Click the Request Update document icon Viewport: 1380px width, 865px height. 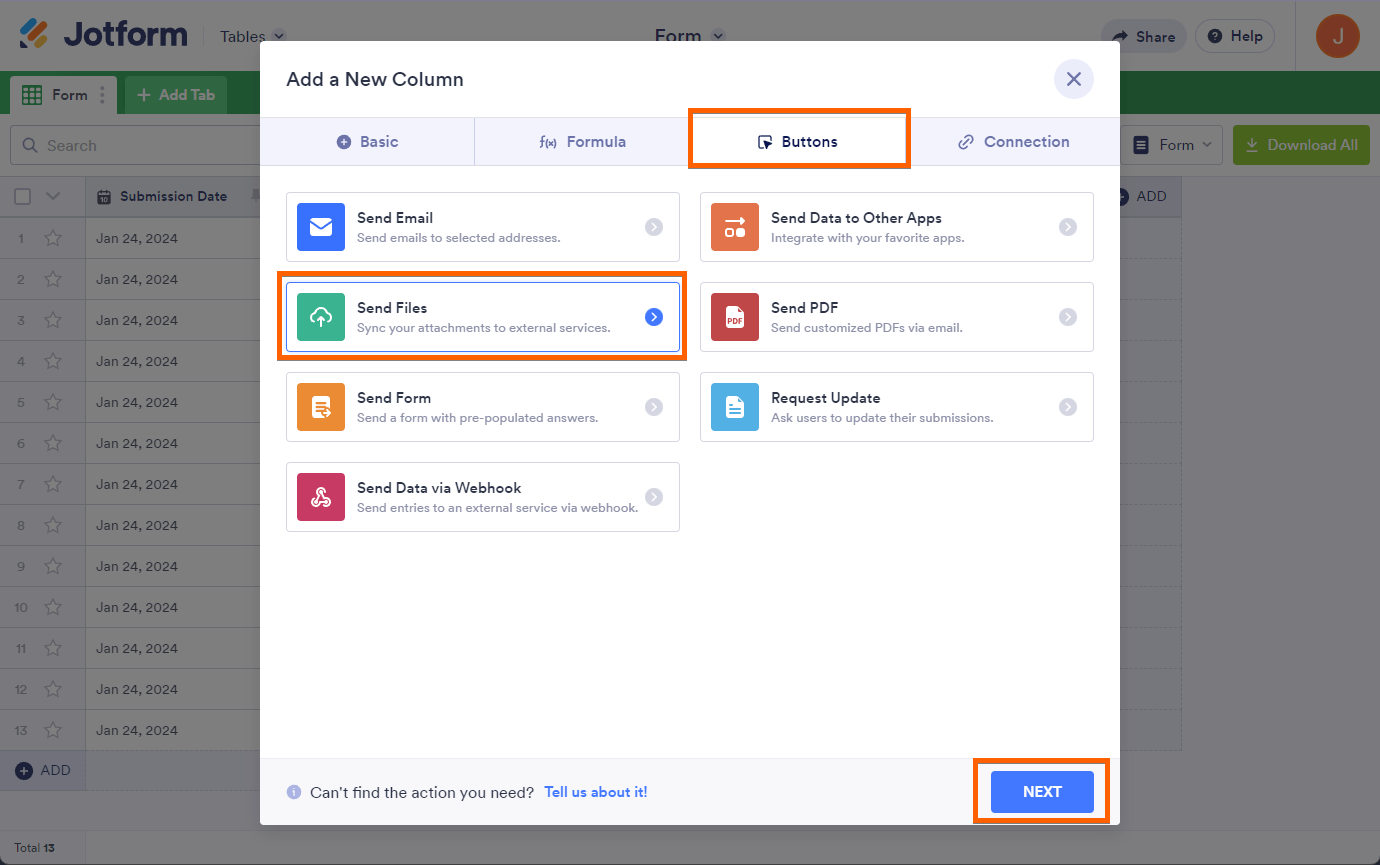pyautogui.click(x=735, y=407)
